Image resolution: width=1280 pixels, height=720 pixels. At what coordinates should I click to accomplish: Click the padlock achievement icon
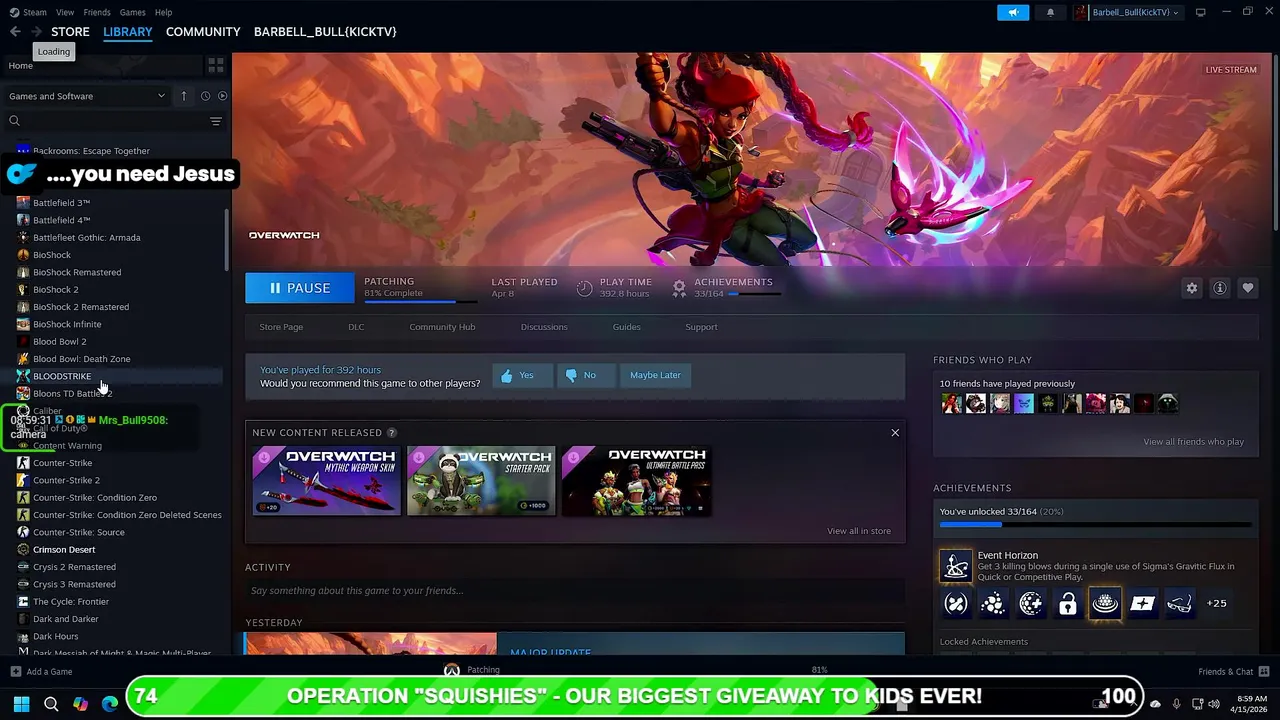pos(1068,603)
